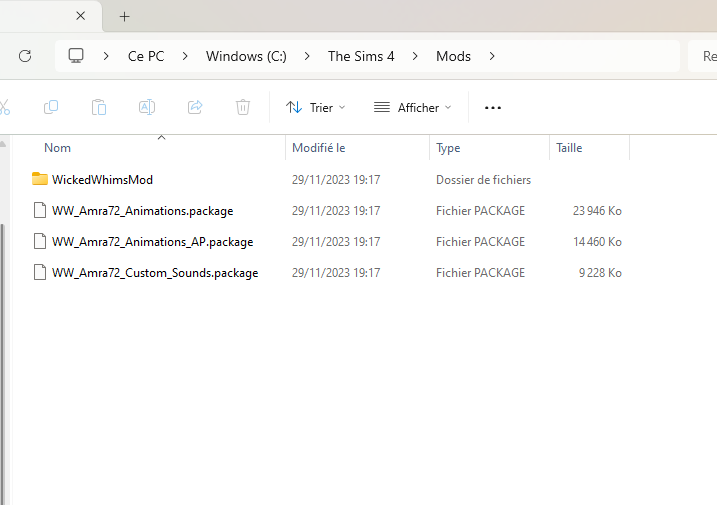Select the WickedWhimsMod folder name
Screen dimensions: 717x505
click(x=102, y=180)
